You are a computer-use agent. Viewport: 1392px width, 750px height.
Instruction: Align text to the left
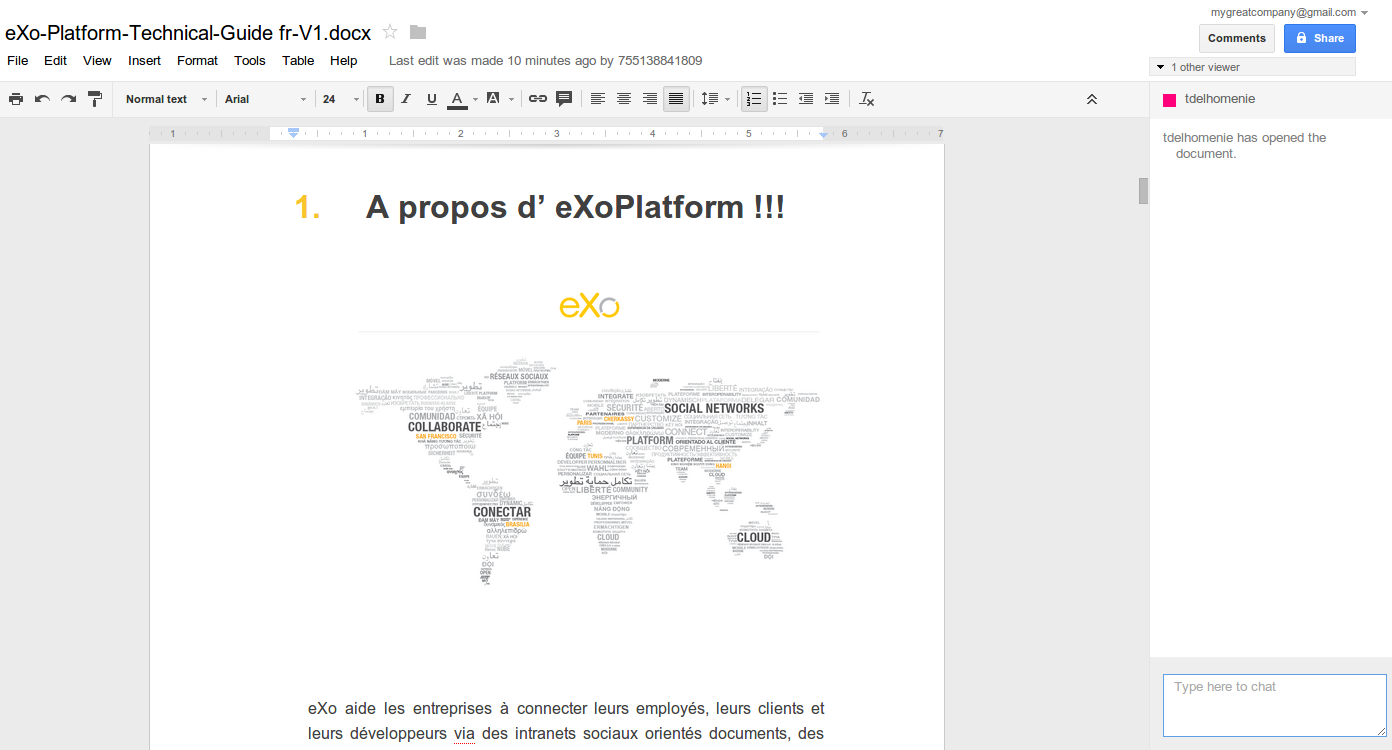598,99
